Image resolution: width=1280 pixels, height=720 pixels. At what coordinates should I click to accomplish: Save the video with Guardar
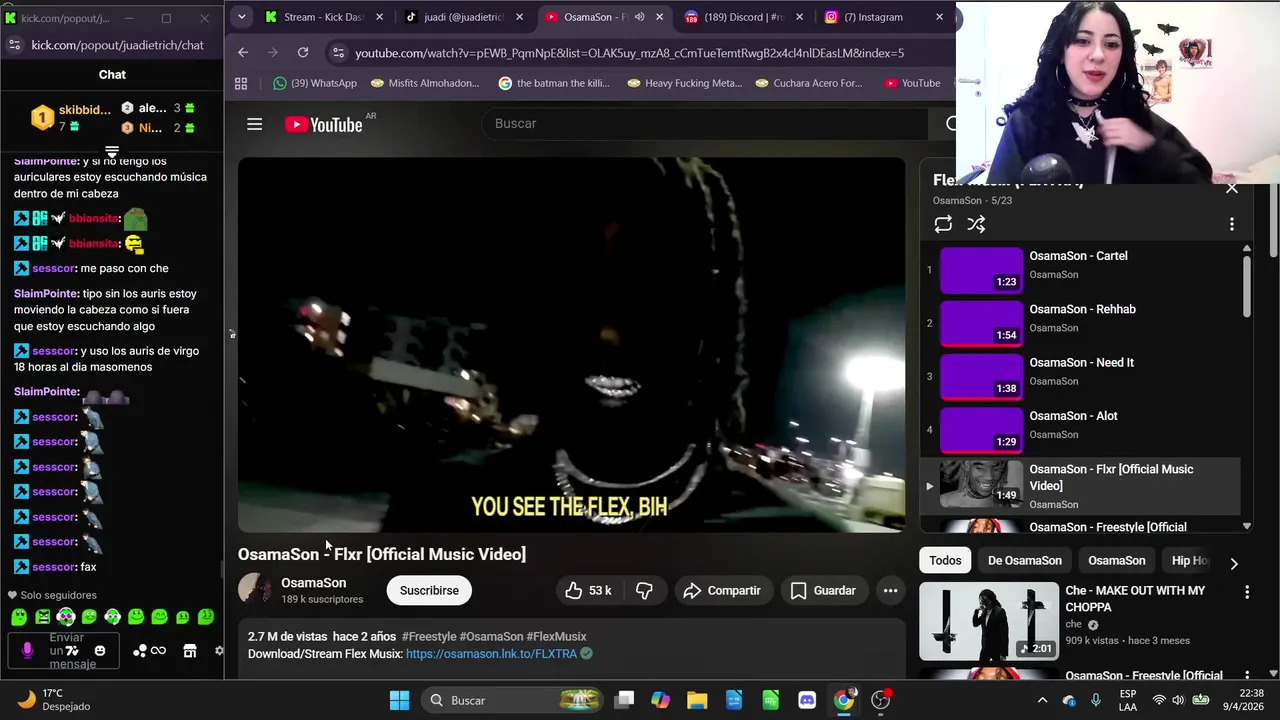823,591
